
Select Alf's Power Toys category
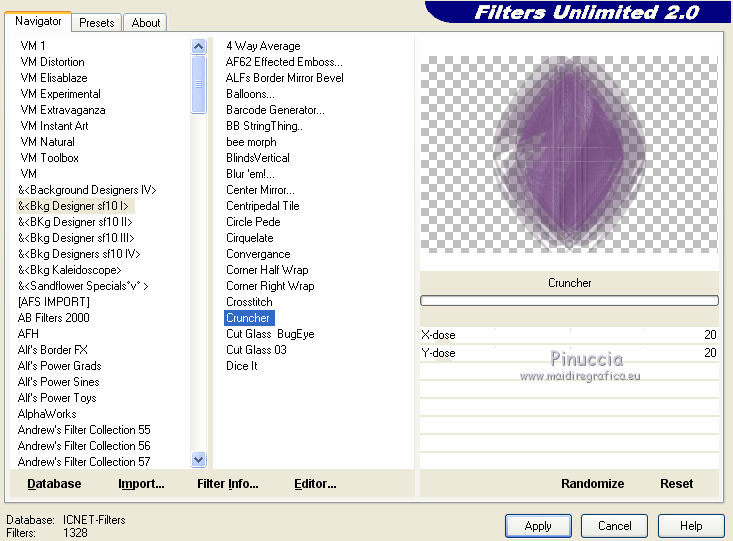point(57,398)
